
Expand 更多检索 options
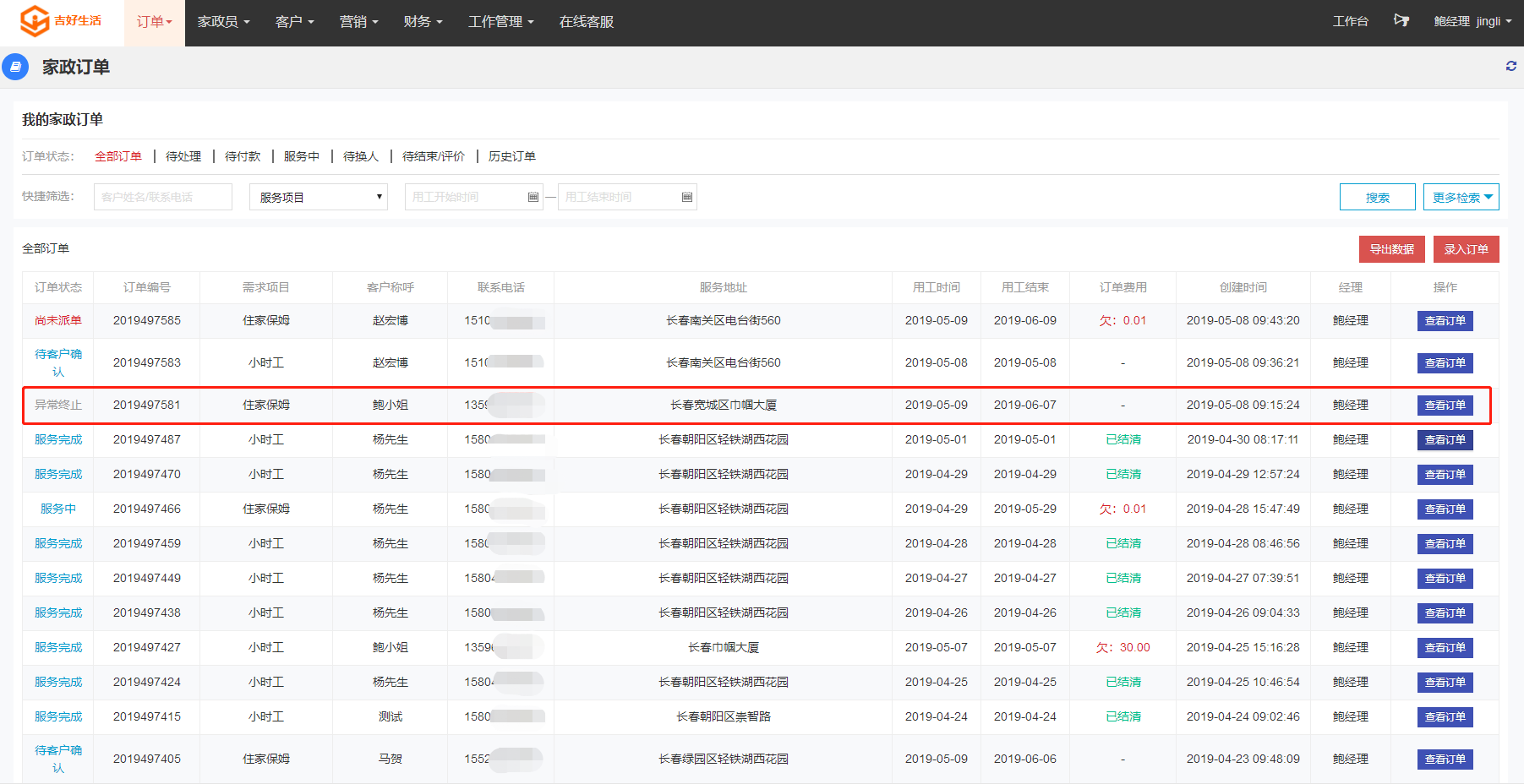coord(1461,197)
